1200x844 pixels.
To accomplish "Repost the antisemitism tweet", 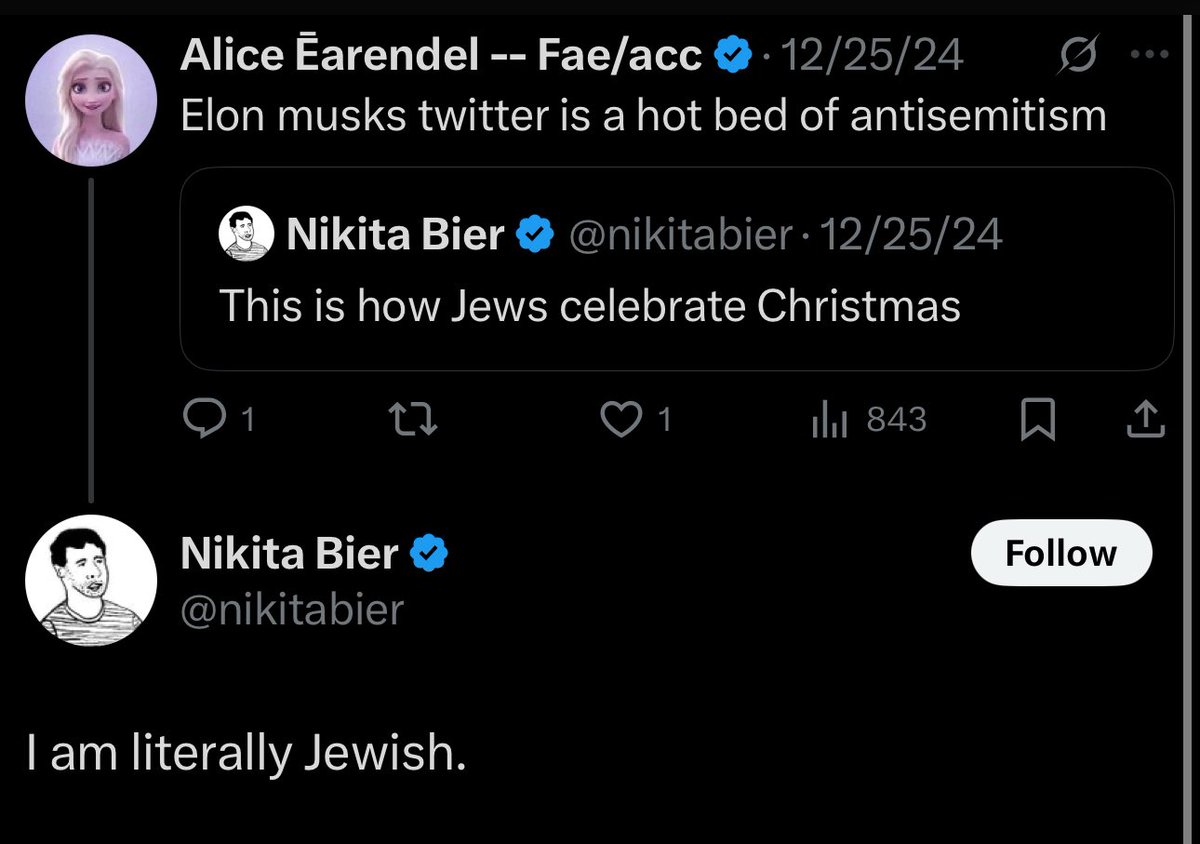I will 411,421.
